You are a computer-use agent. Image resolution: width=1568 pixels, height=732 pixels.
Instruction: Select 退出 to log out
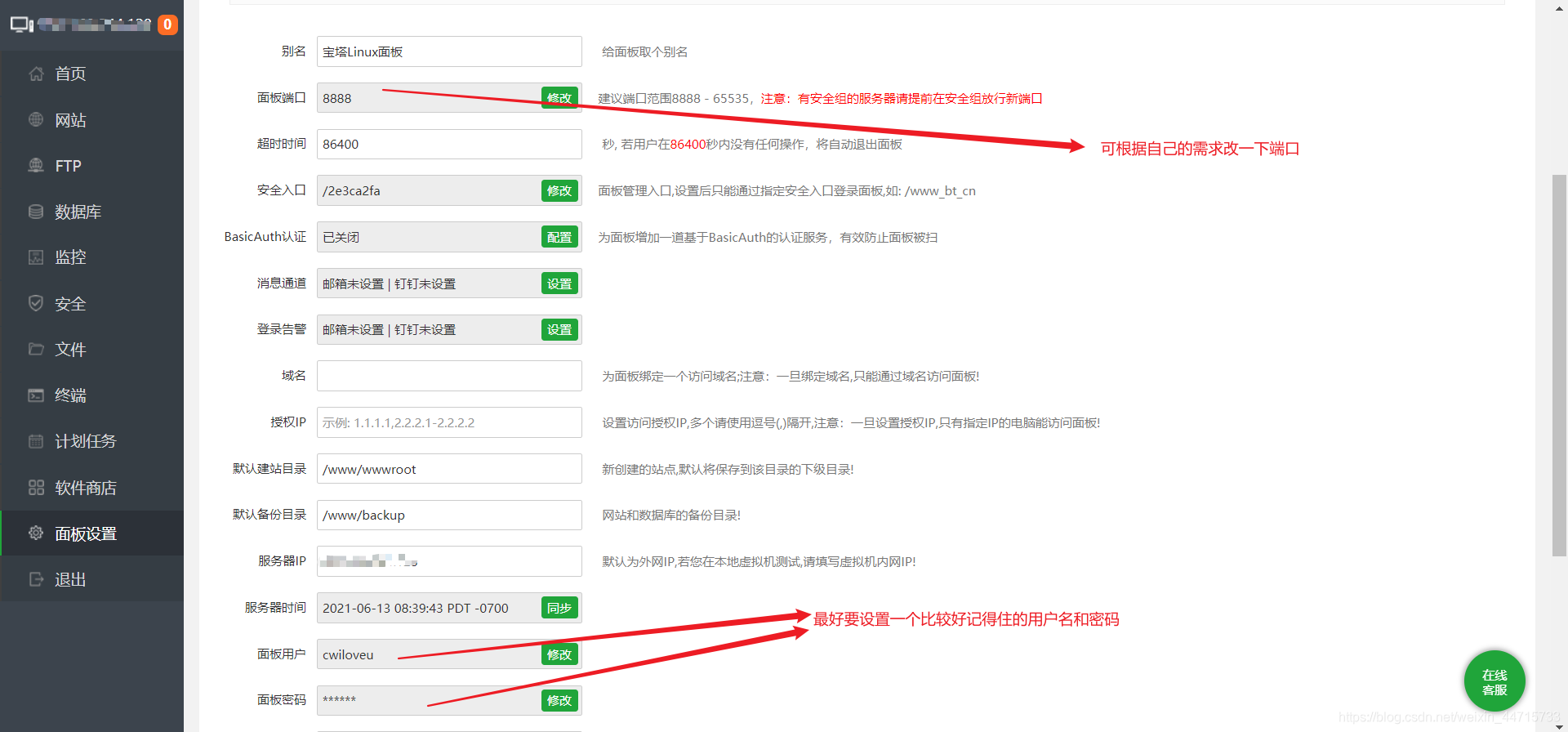(x=92, y=579)
